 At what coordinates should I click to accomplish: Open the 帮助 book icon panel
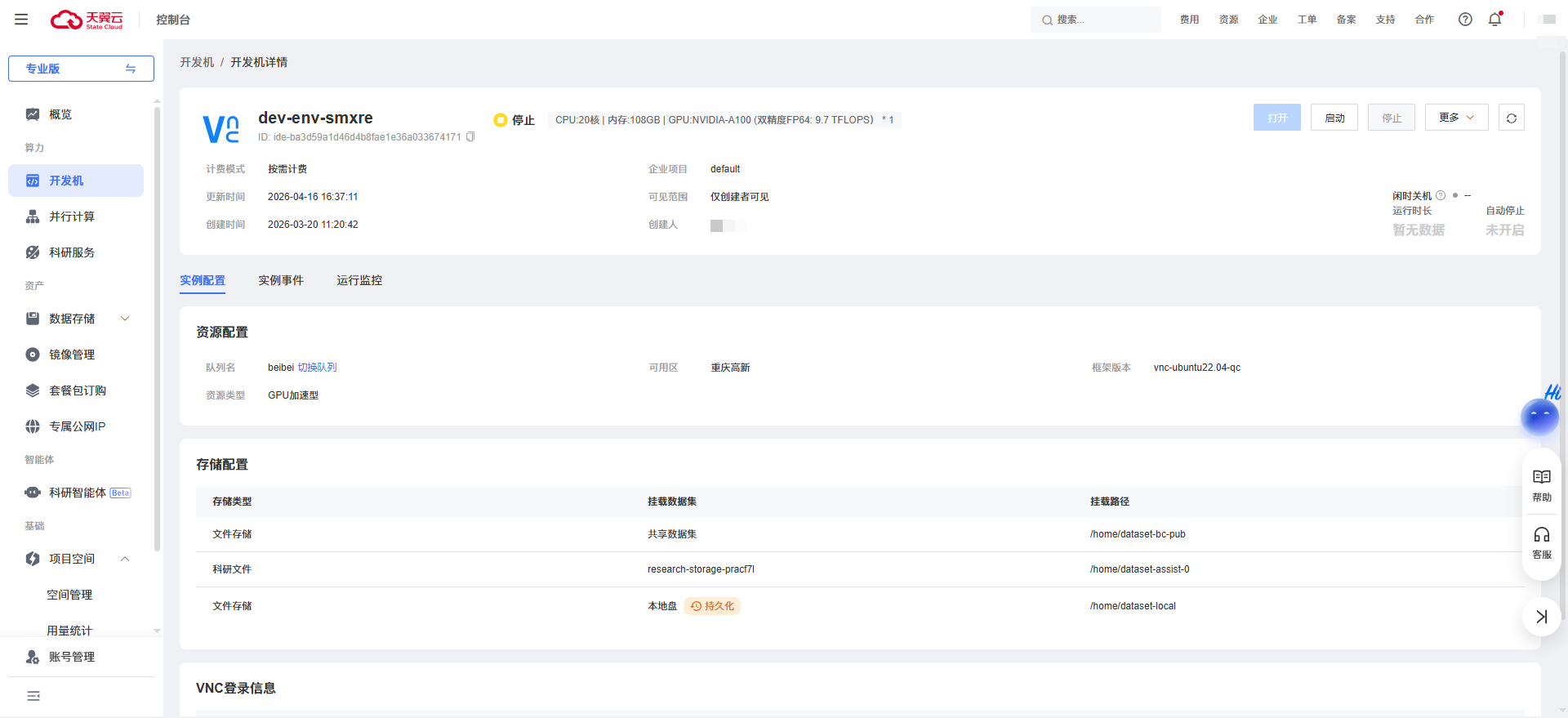(x=1541, y=485)
